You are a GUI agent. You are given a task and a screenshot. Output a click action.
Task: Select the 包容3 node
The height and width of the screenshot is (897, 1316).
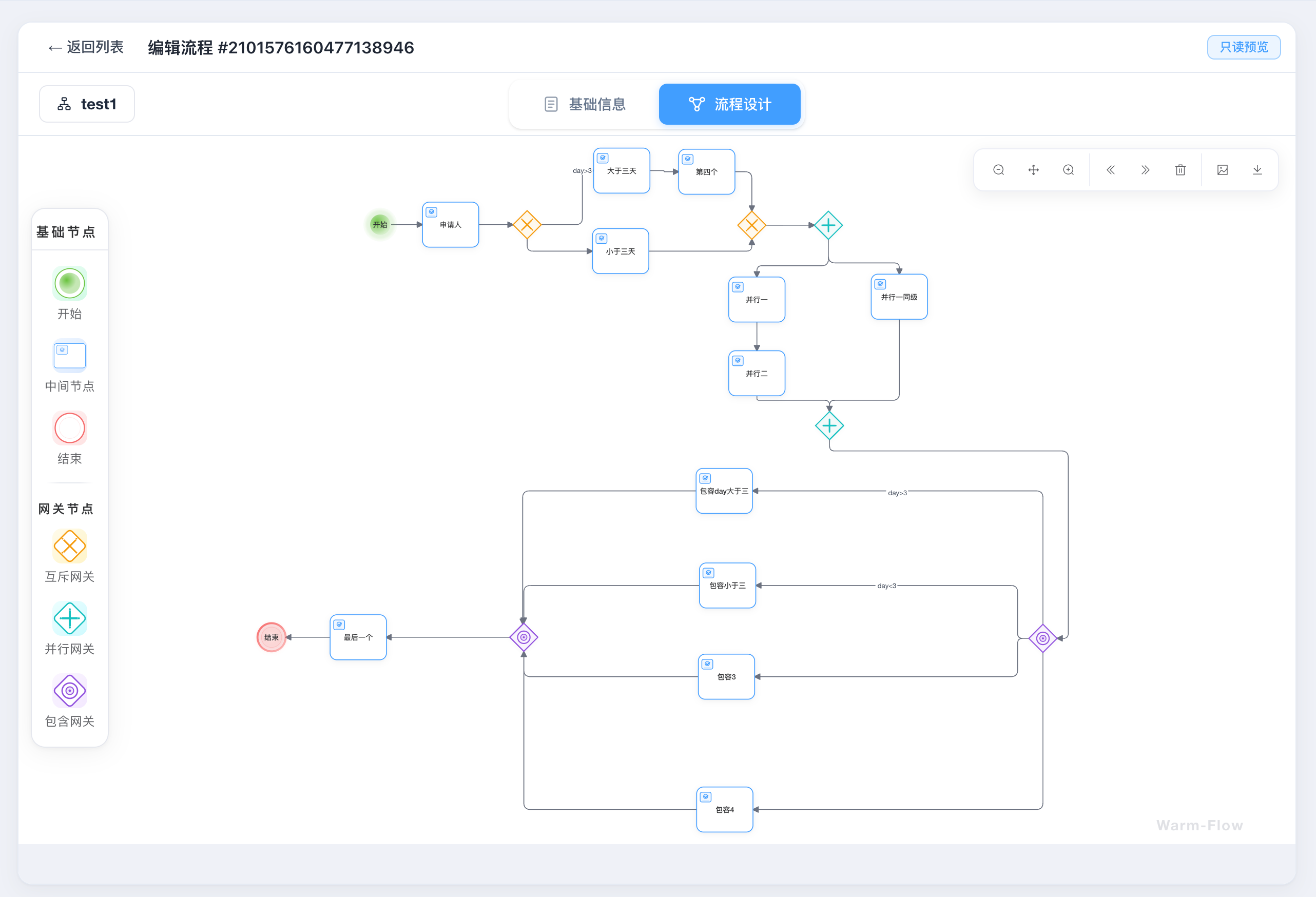(726, 677)
